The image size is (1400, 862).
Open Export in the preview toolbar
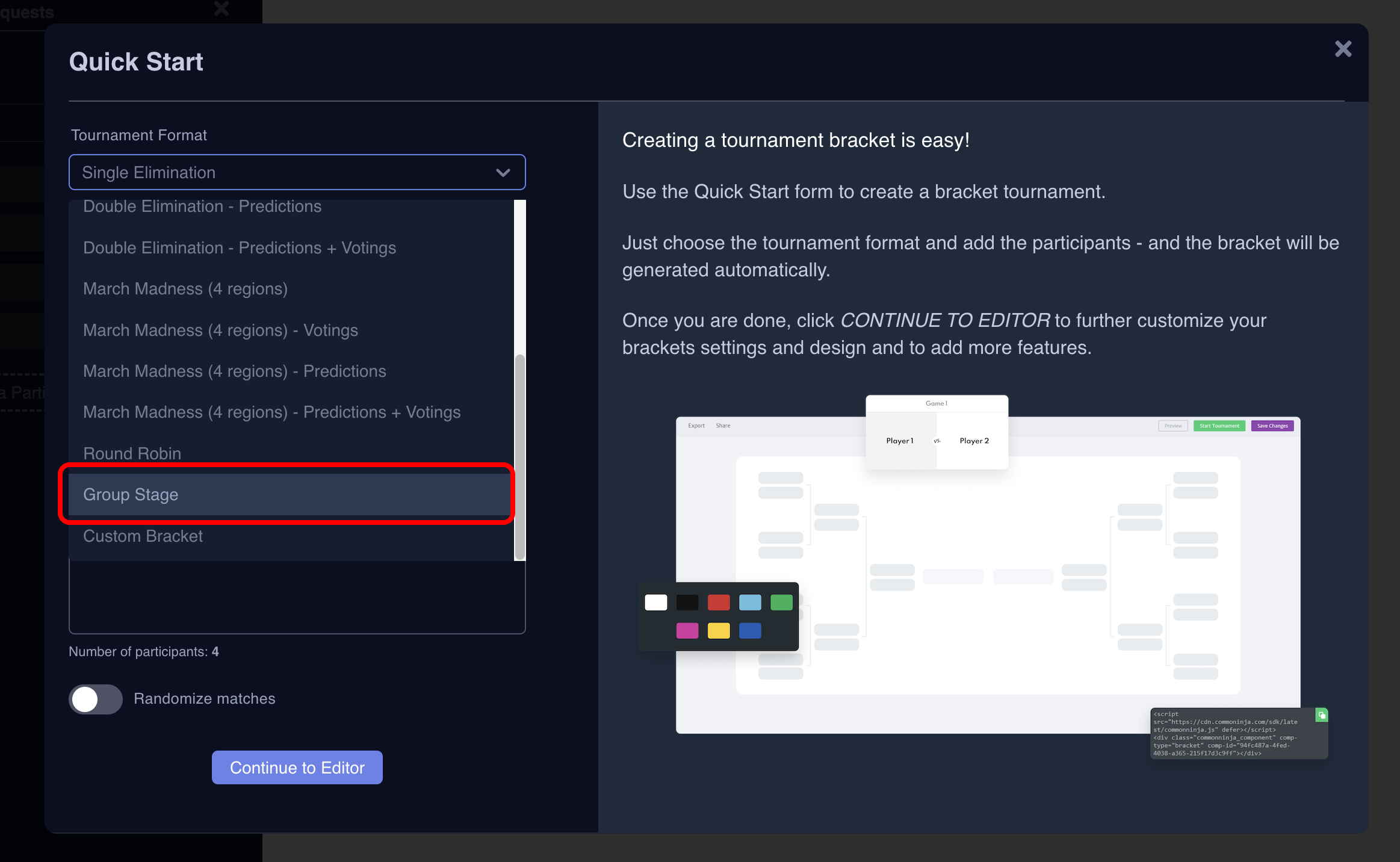pos(696,425)
